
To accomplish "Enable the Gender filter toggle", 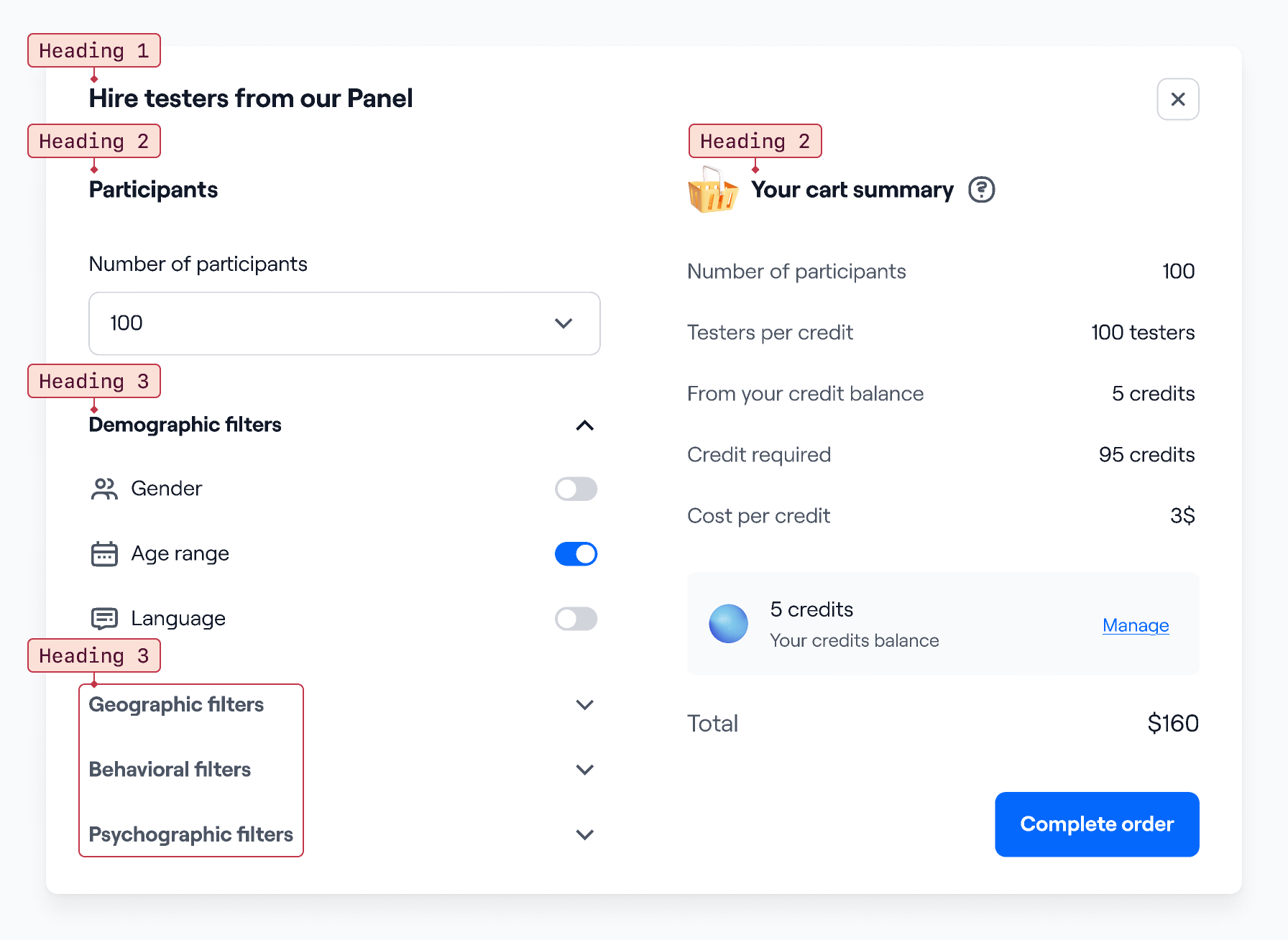I will click(x=576, y=489).
